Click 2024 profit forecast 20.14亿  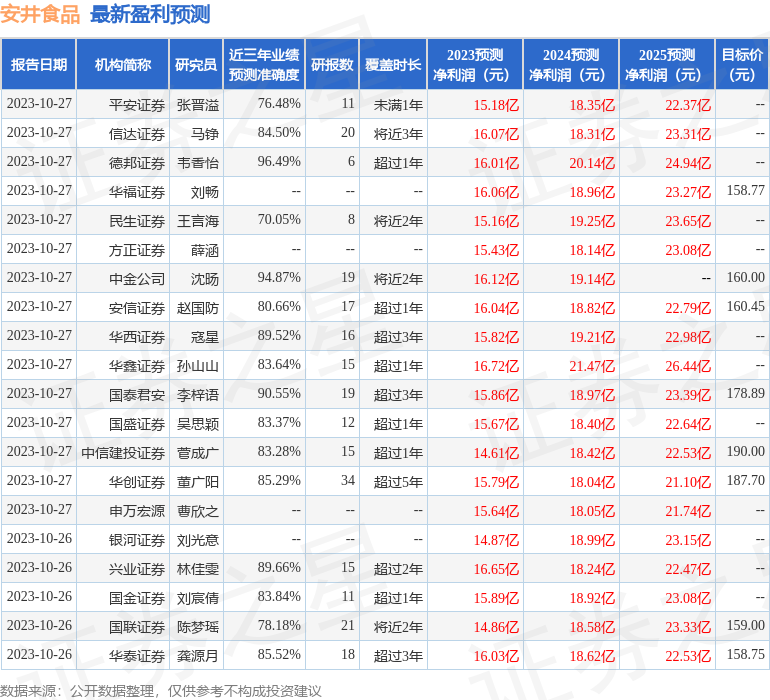(592, 163)
